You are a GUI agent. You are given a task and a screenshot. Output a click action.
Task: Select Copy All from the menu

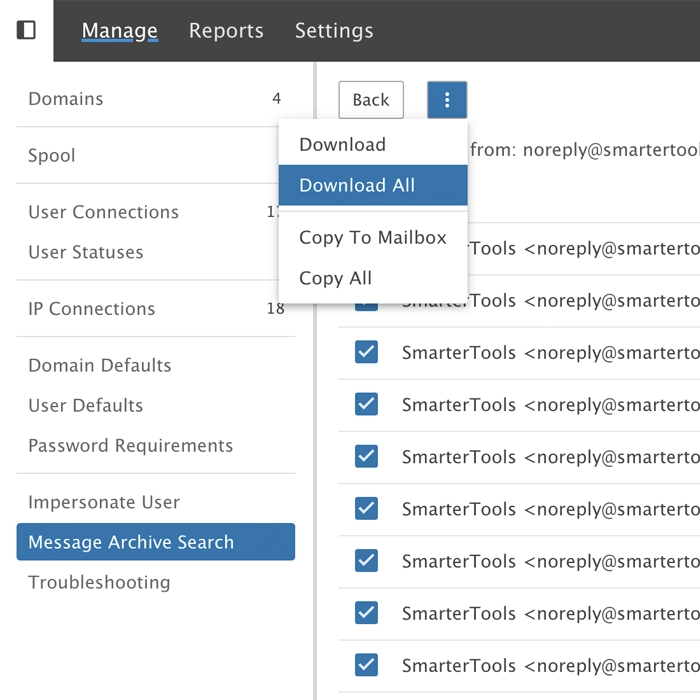click(373, 278)
